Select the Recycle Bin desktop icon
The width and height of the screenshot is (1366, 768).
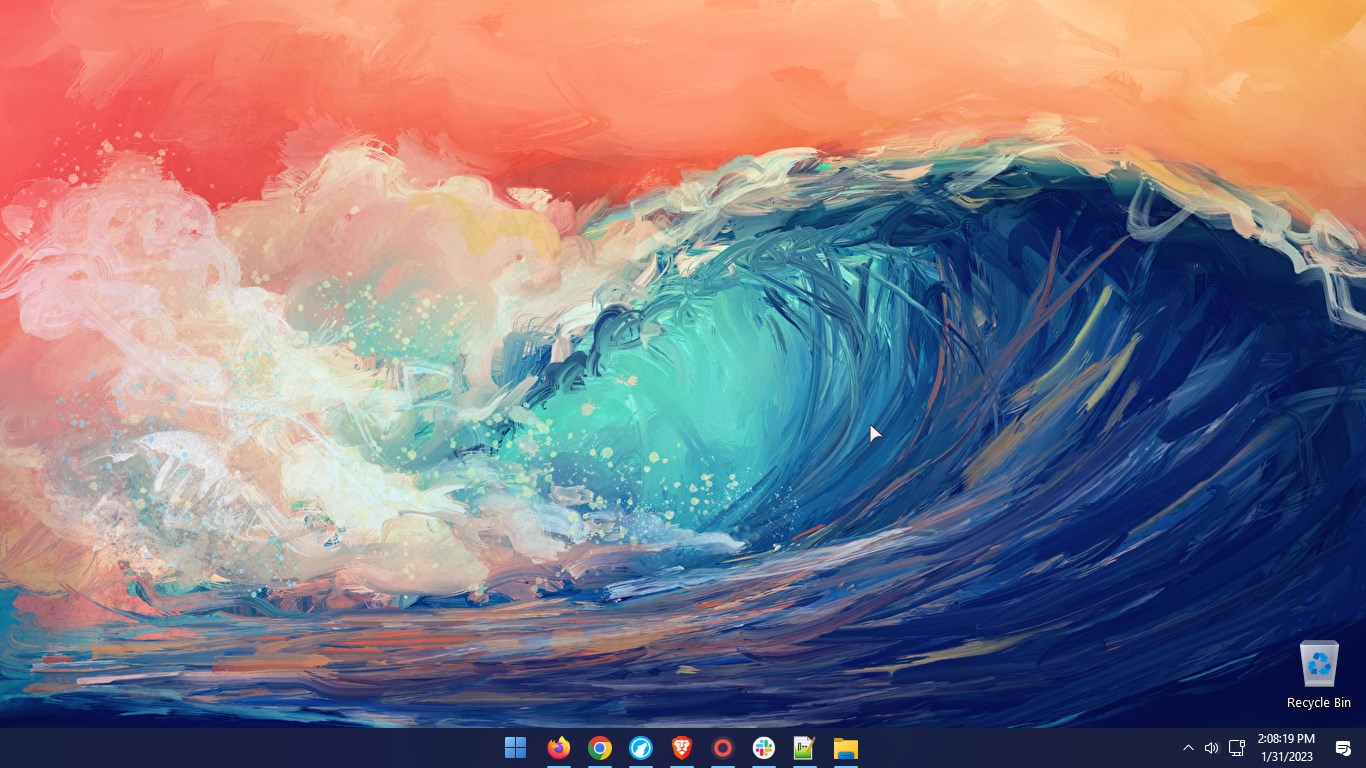1319,675
